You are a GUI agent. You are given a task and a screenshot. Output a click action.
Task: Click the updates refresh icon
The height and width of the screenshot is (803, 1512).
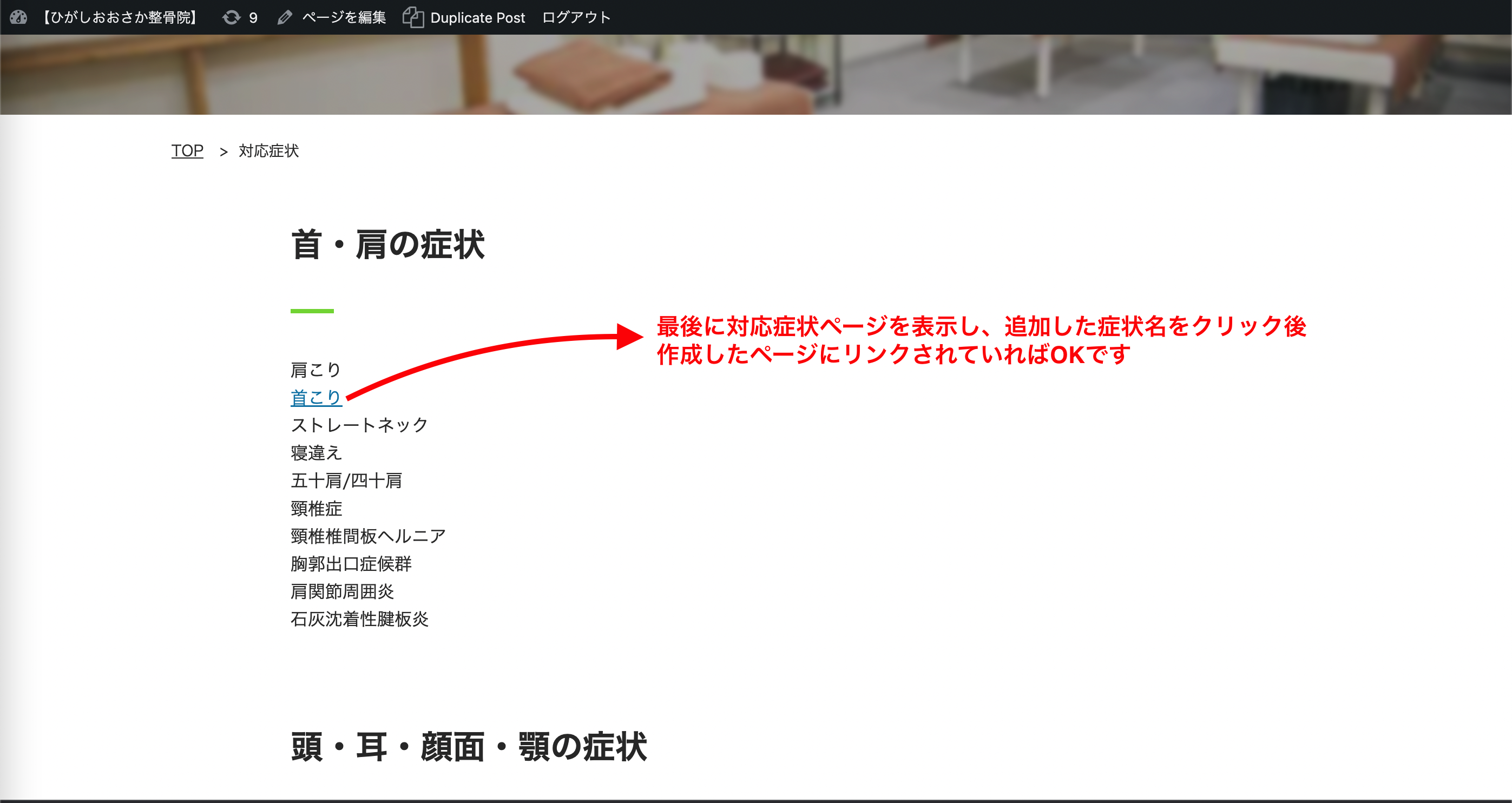click(x=231, y=17)
